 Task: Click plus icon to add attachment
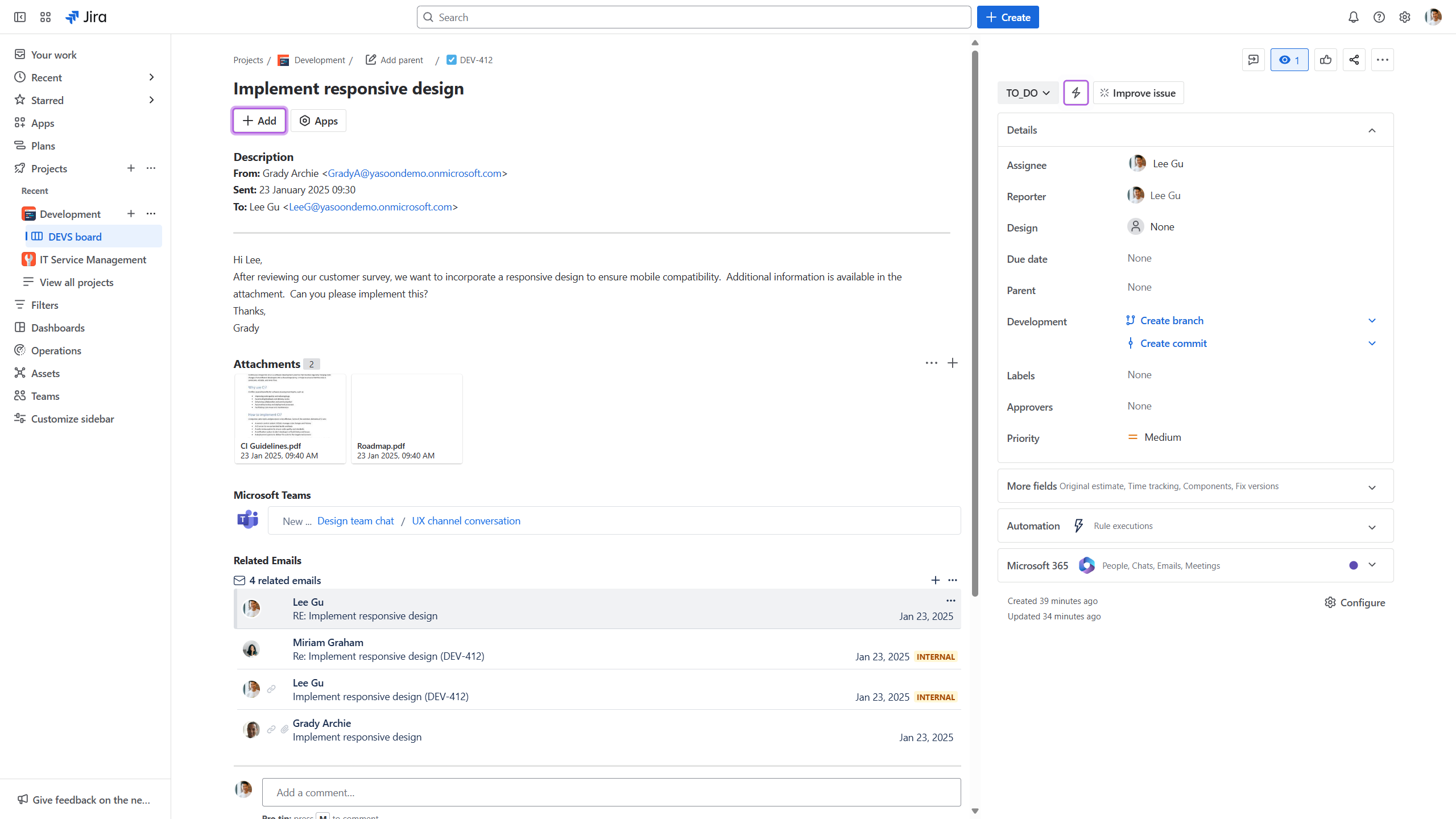tap(953, 363)
